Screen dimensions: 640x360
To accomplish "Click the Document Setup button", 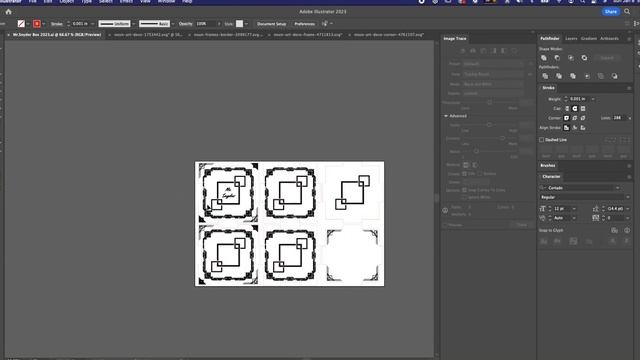I will point(271,24).
